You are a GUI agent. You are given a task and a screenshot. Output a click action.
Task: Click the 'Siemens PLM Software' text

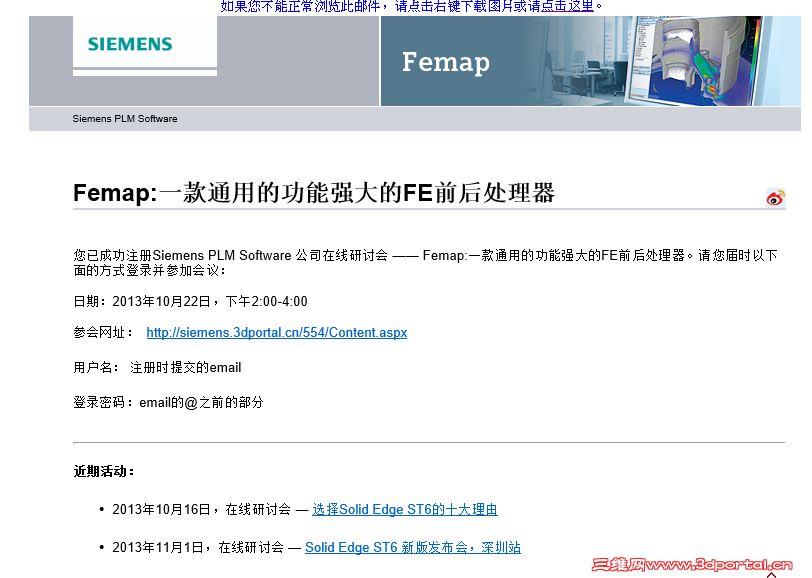[x=125, y=119]
